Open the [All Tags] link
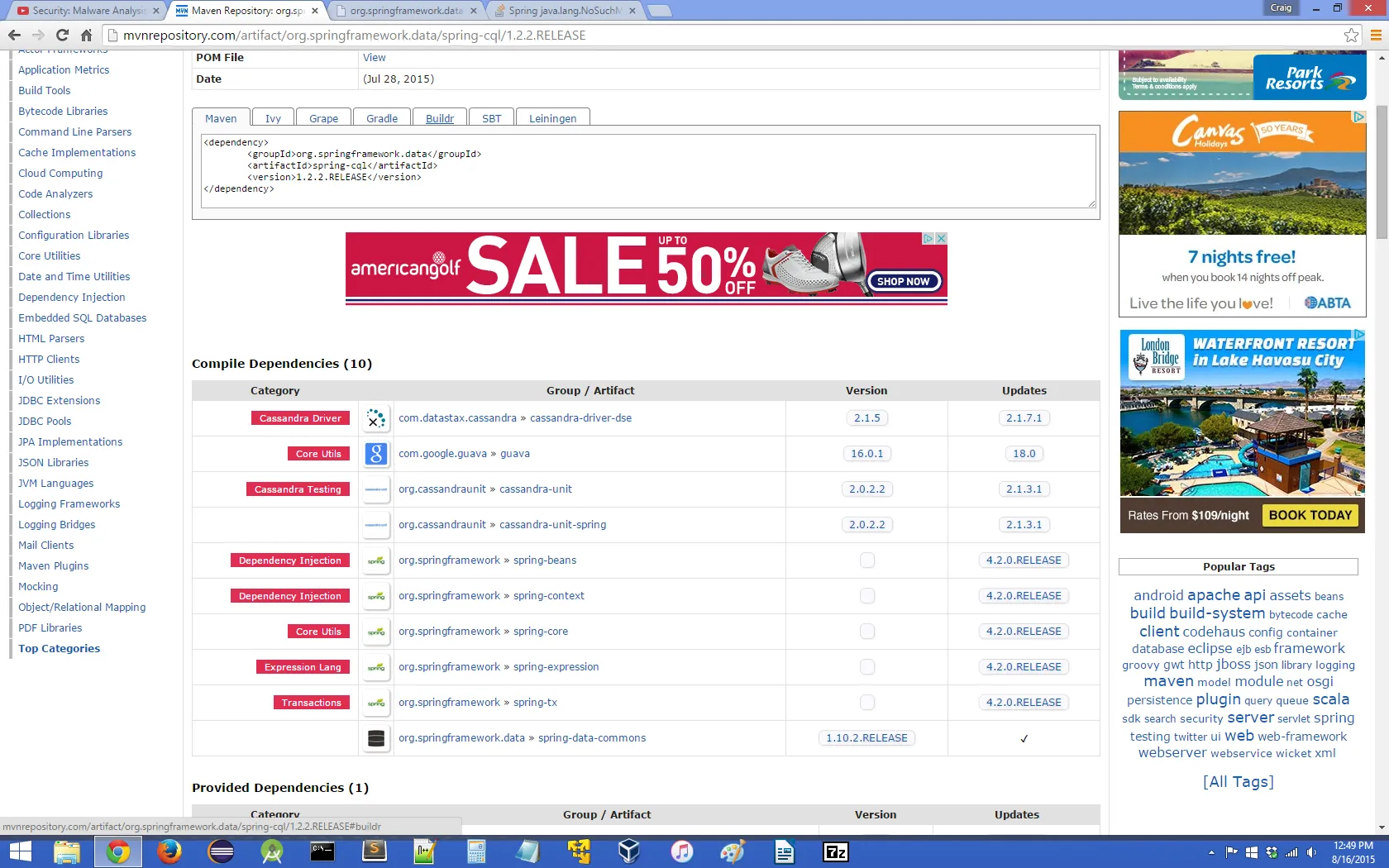The image size is (1389, 868). (1238, 781)
